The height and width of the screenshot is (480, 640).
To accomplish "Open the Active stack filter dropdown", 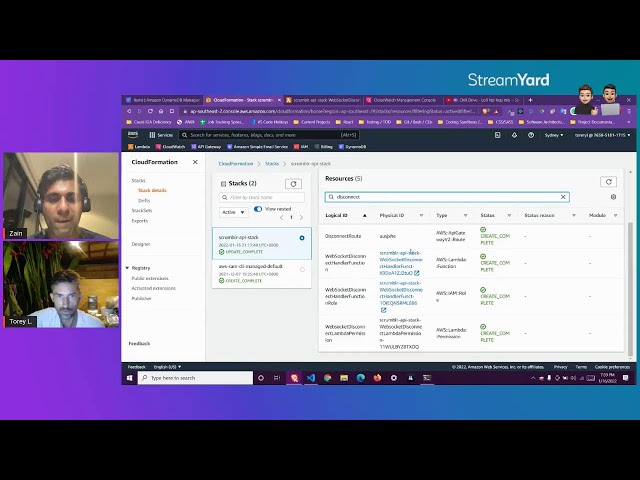I will click(x=233, y=212).
